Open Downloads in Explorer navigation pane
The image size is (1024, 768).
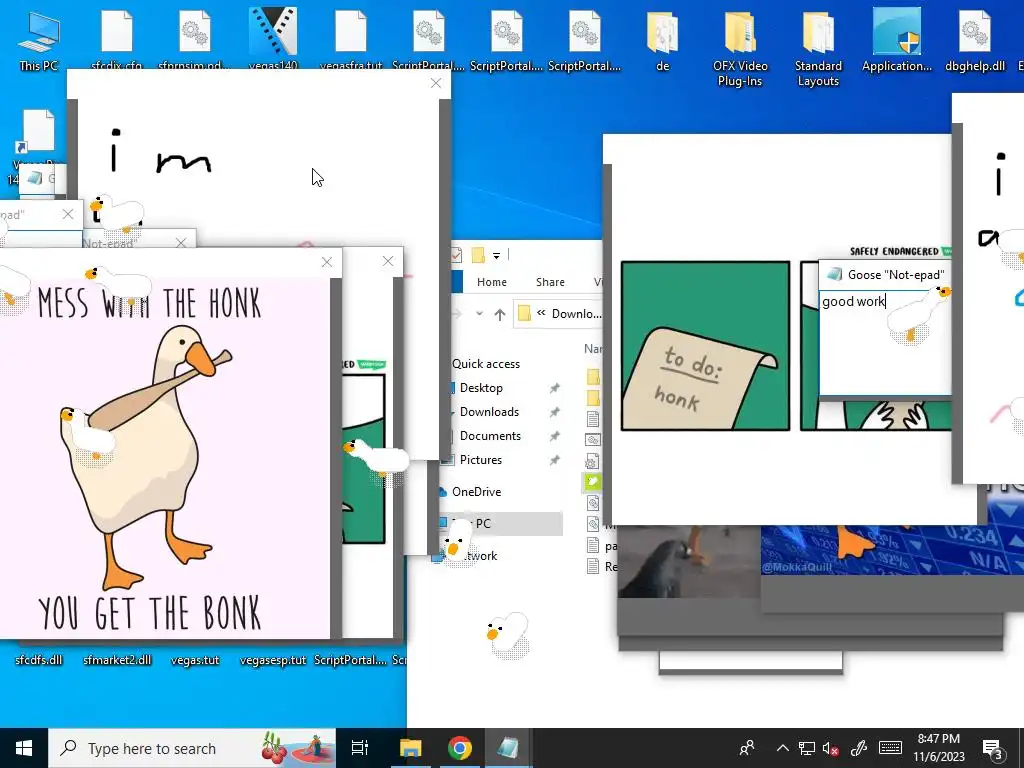(489, 412)
